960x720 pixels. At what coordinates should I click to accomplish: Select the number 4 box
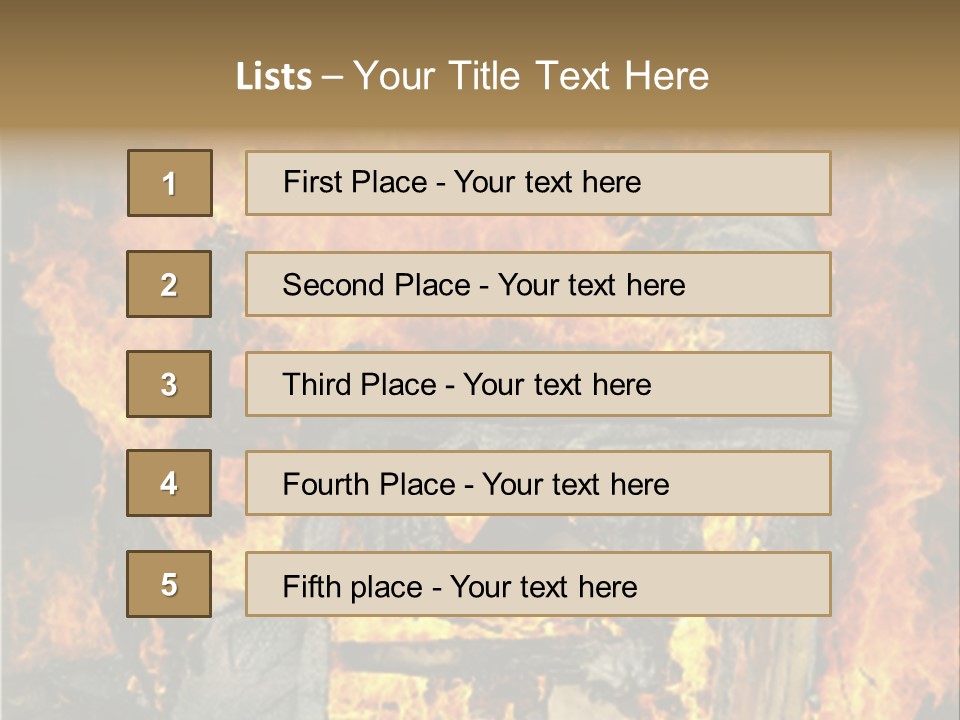click(x=169, y=483)
